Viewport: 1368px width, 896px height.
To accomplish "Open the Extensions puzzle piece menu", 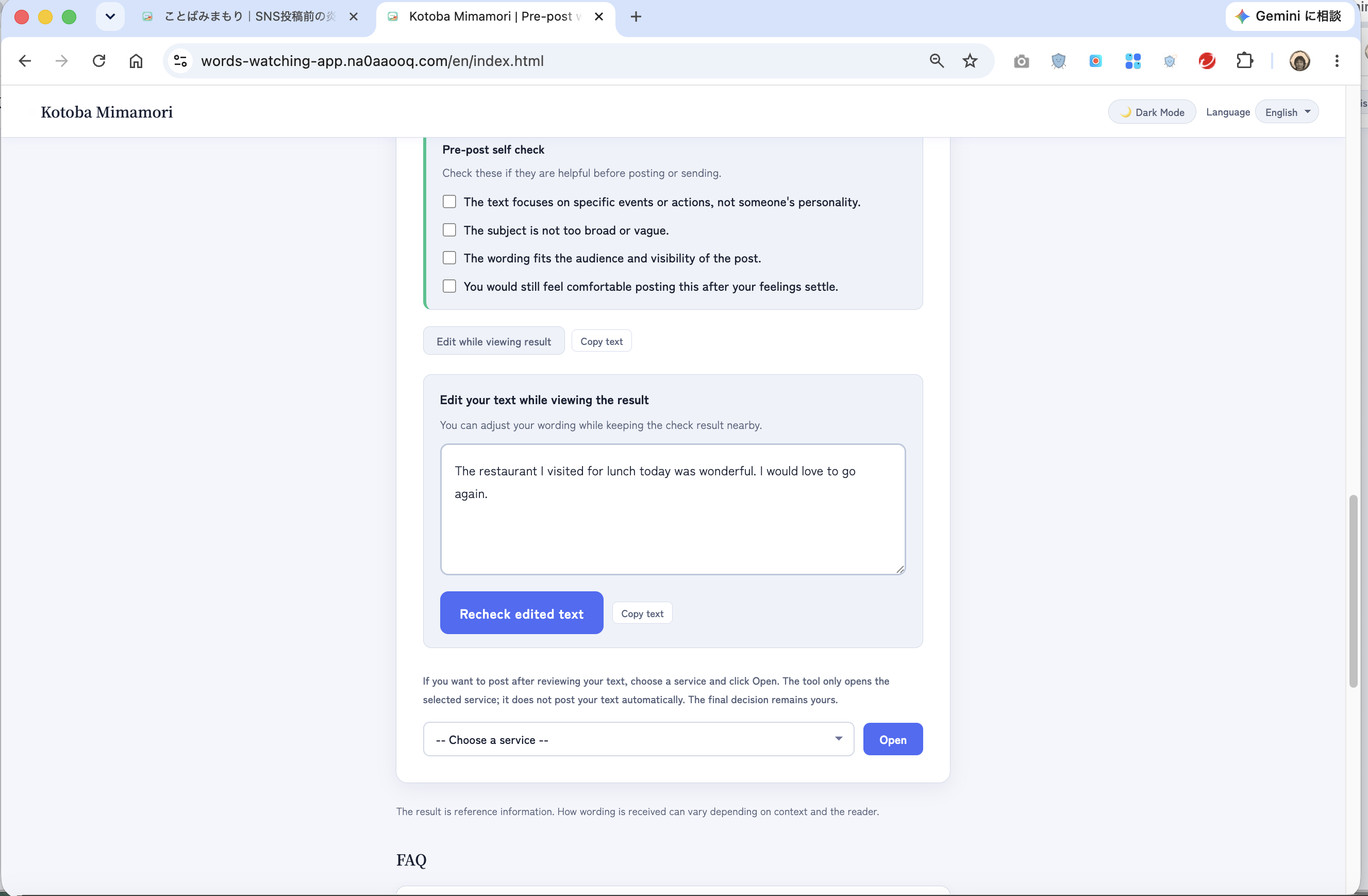I will click(1244, 61).
